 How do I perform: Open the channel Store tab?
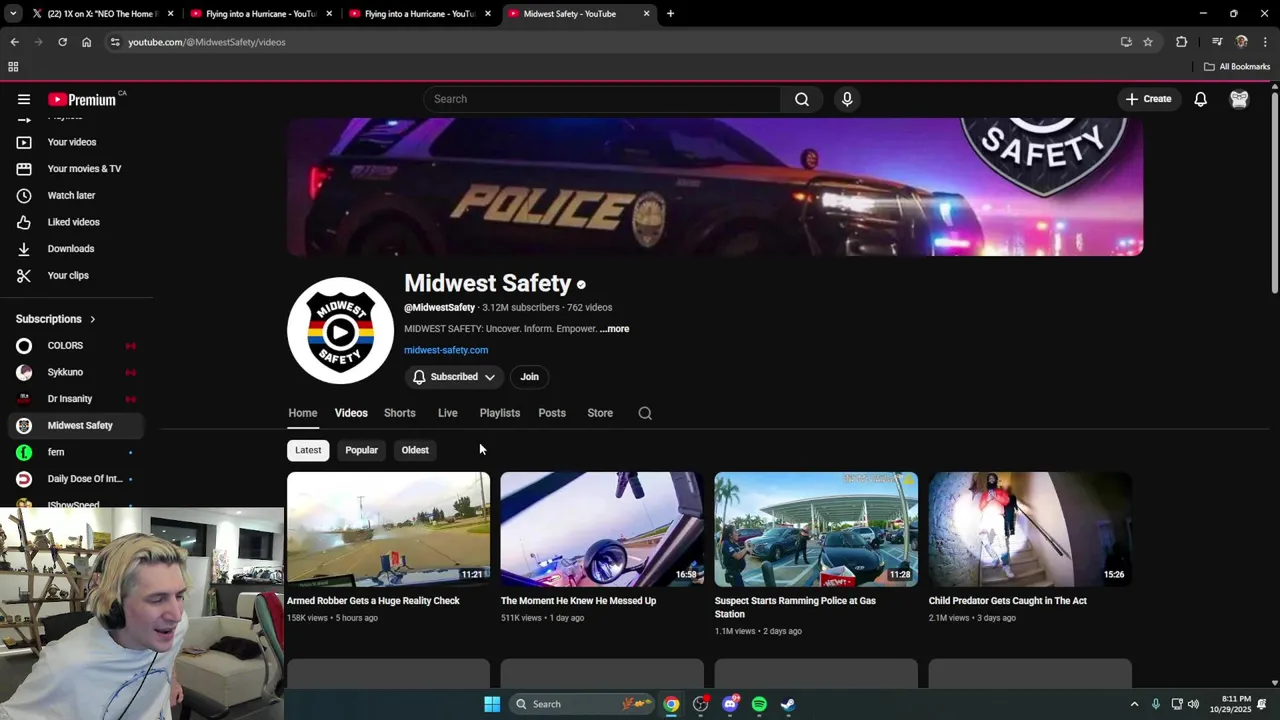click(x=600, y=413)
